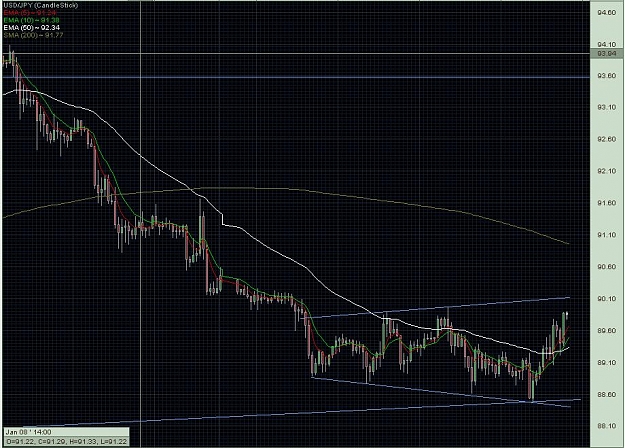Click the 89.10 price axis label

(606, 363)
